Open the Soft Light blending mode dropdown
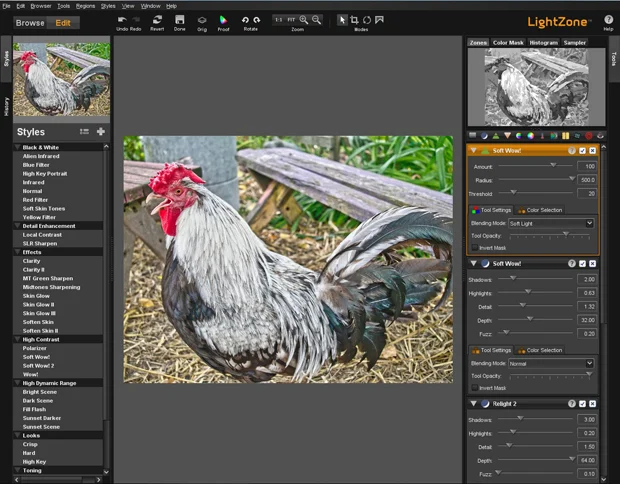This screenshot has width=620, height=484. (551, 223)
